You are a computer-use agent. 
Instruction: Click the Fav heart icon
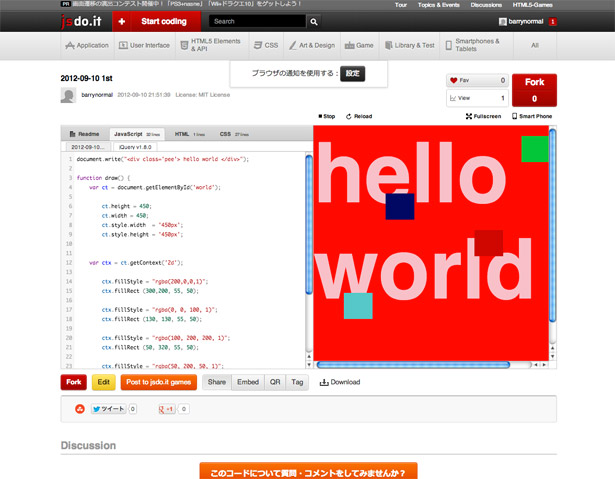tap(454, 80)
